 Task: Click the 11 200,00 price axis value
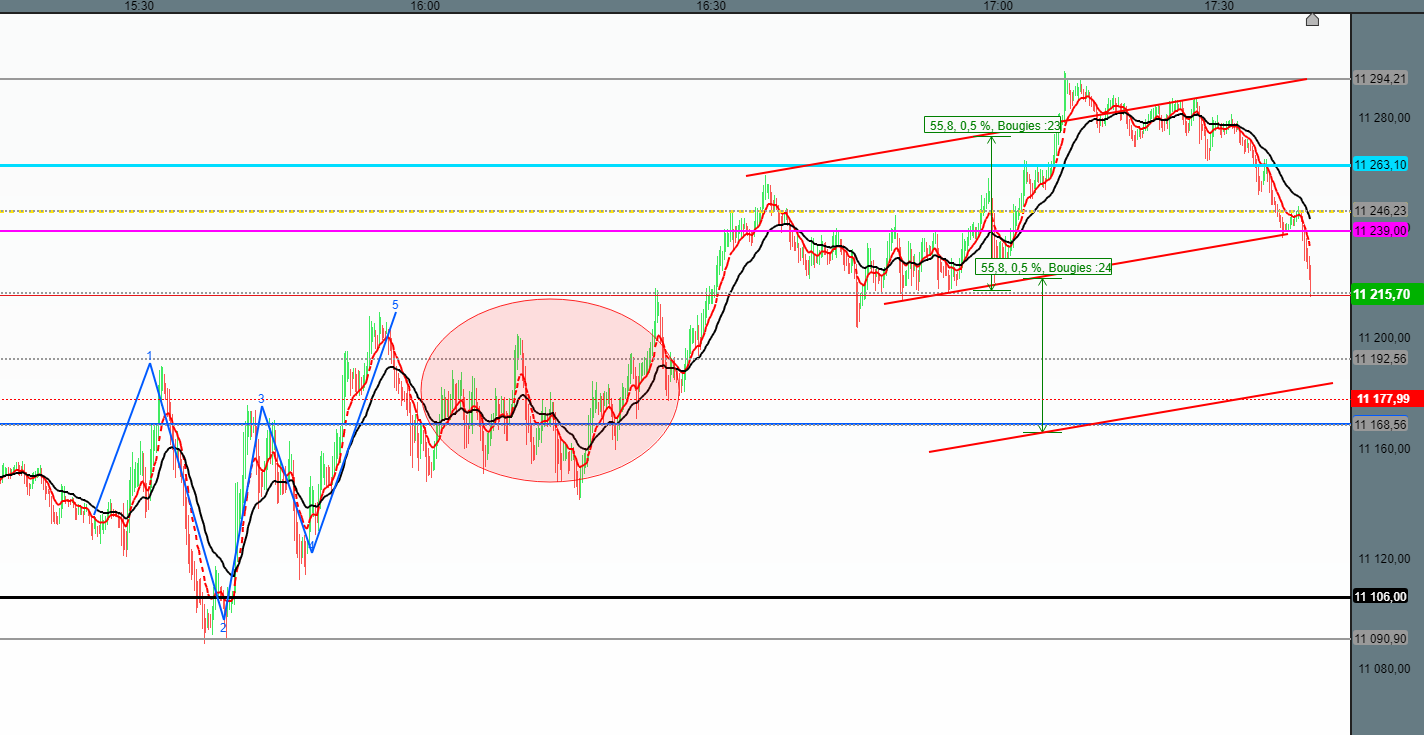point(1385,338)
